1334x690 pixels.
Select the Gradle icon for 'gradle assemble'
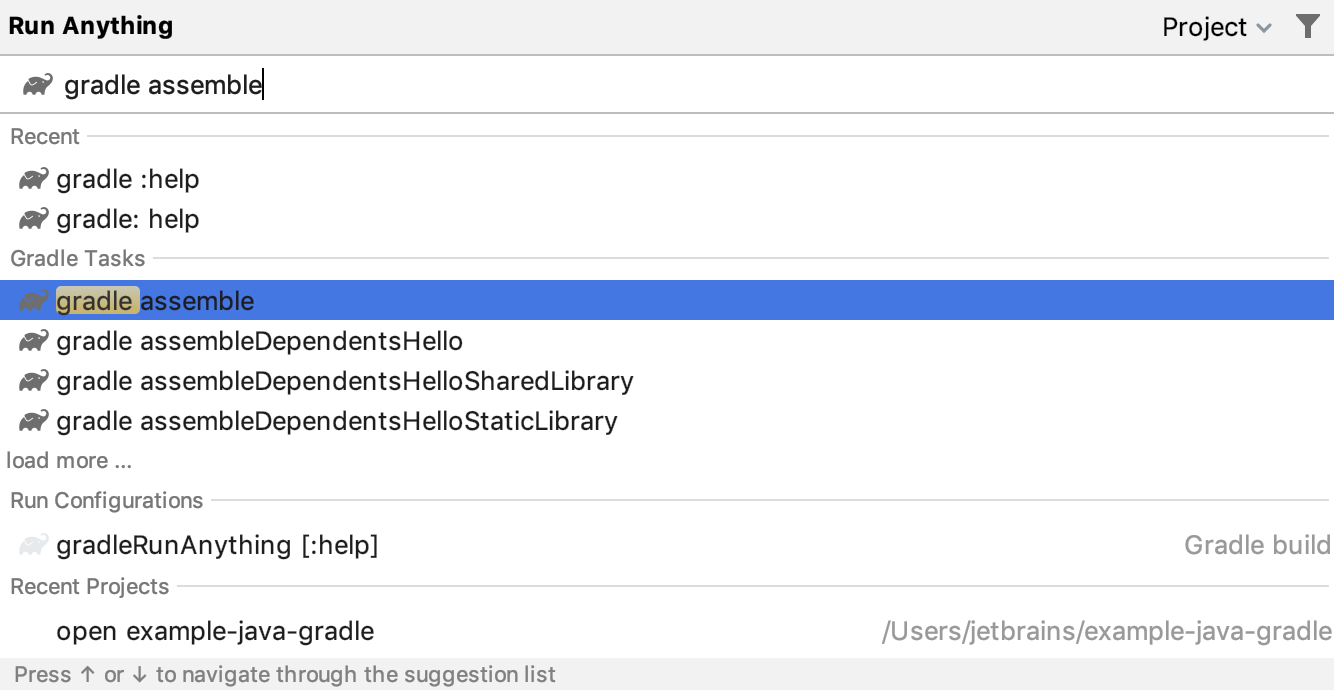33,300
